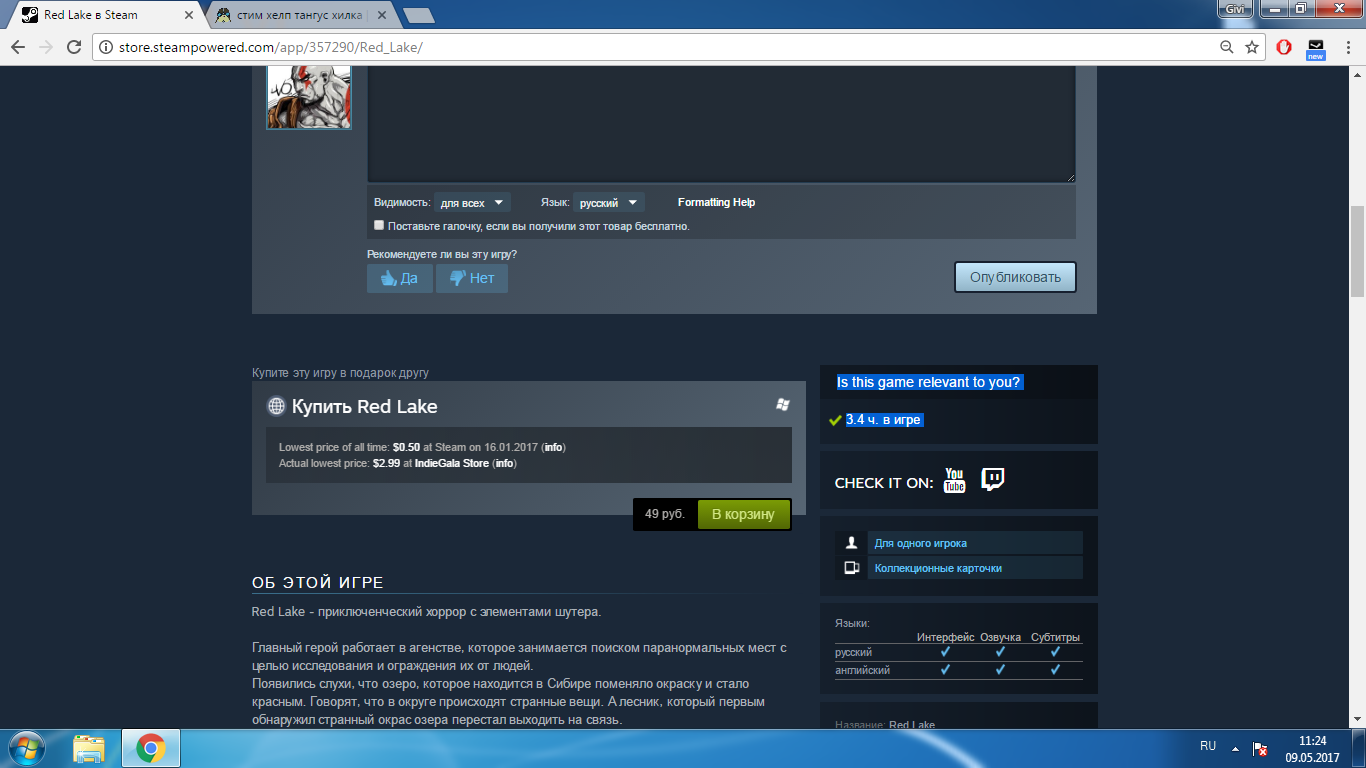Click the 'Субтитры' column header
Screen dimensions: 1366x768
pyautogui.click(x=1055, y=637)
